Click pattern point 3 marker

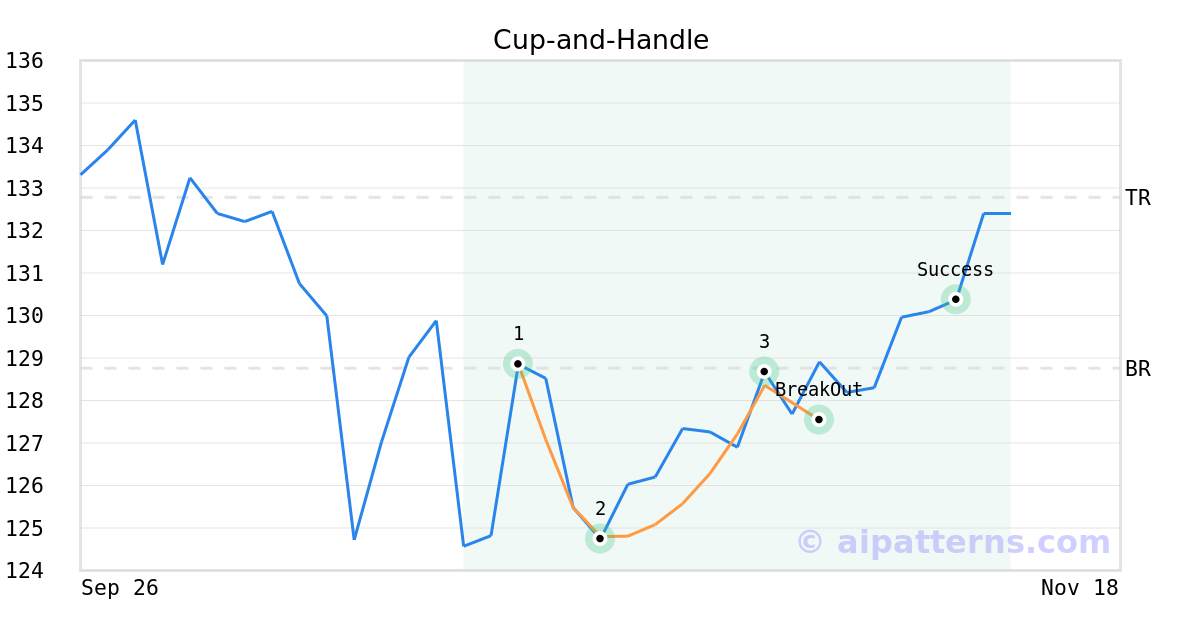764,371
